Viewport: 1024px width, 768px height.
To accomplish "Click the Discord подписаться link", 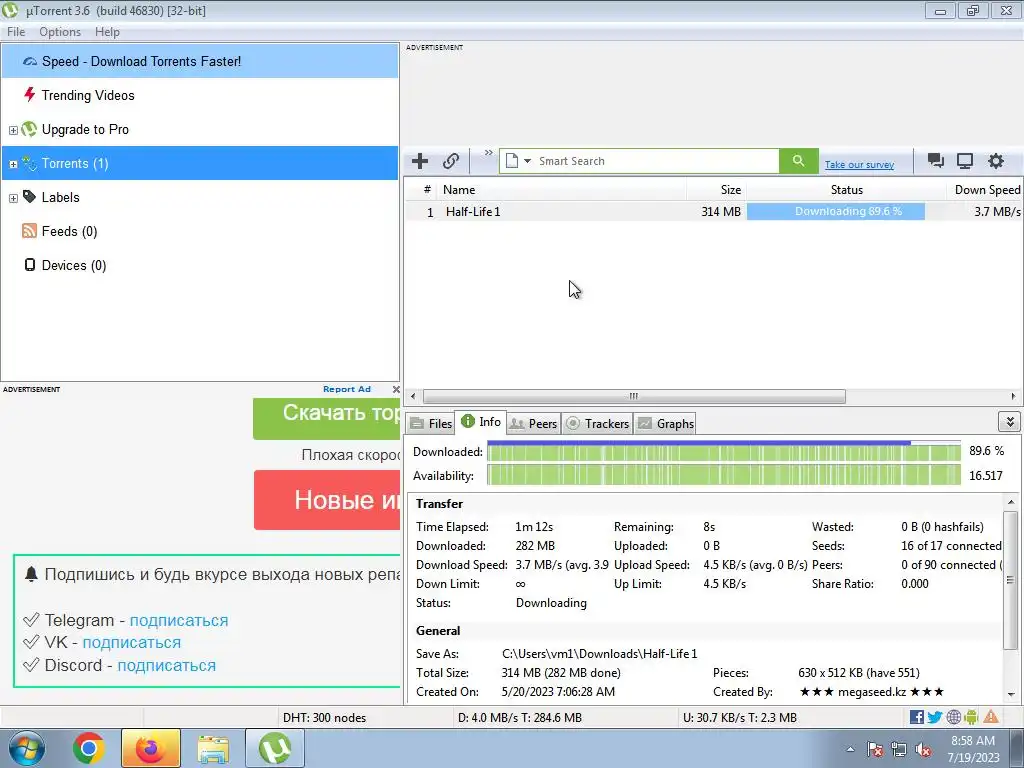I will pyautogui.click(x=167, y=665).
